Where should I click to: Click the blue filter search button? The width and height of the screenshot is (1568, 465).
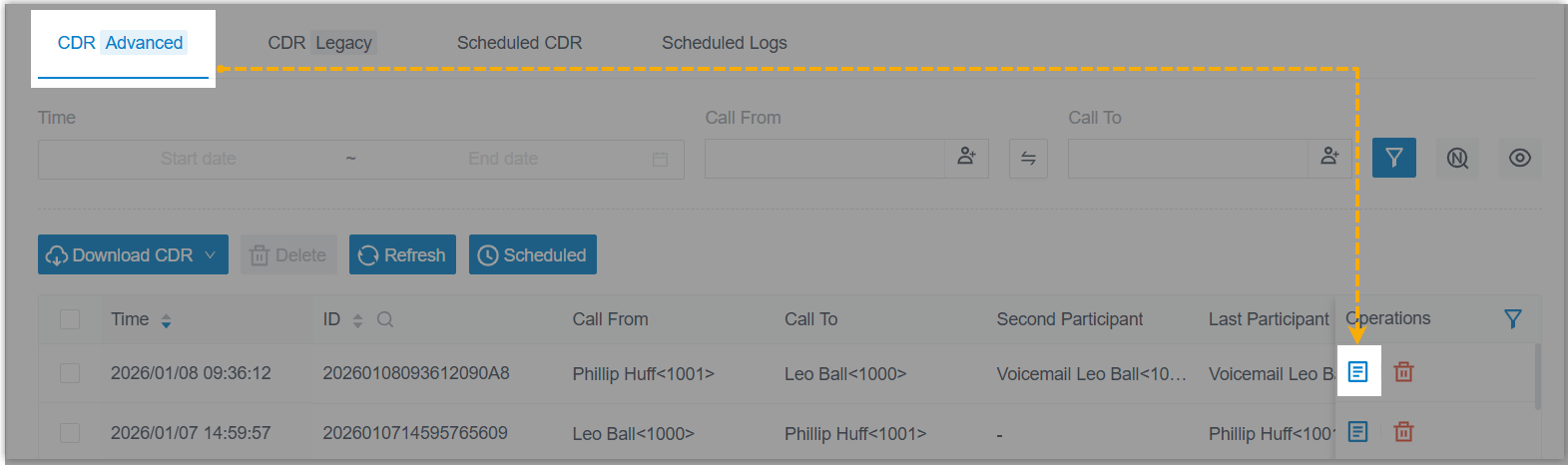point(1393,158)
